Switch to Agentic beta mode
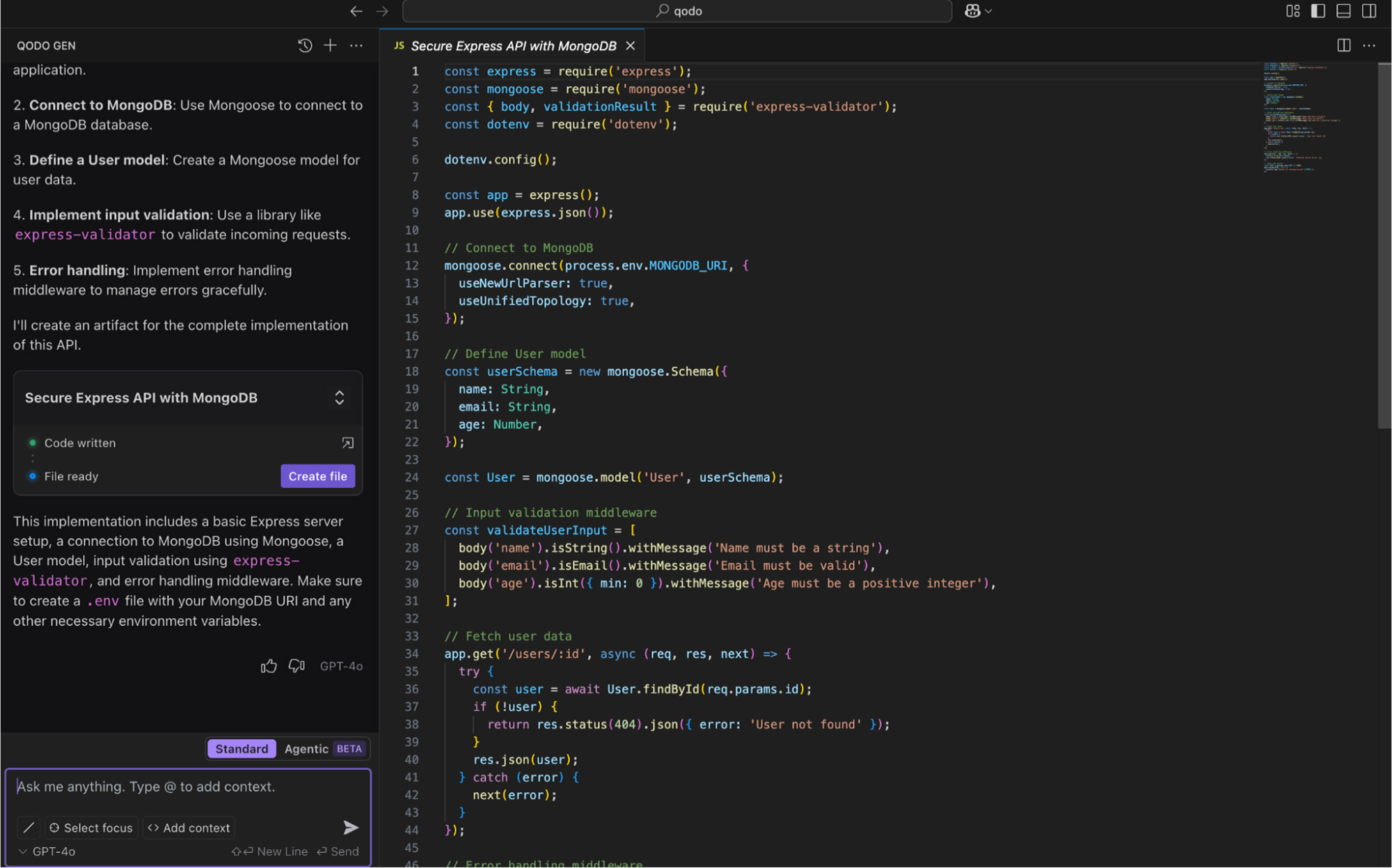 (324, 749)
